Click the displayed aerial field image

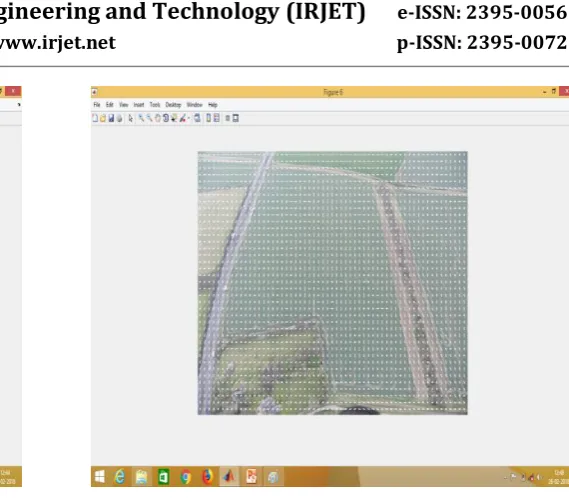(x=332, y=283)
